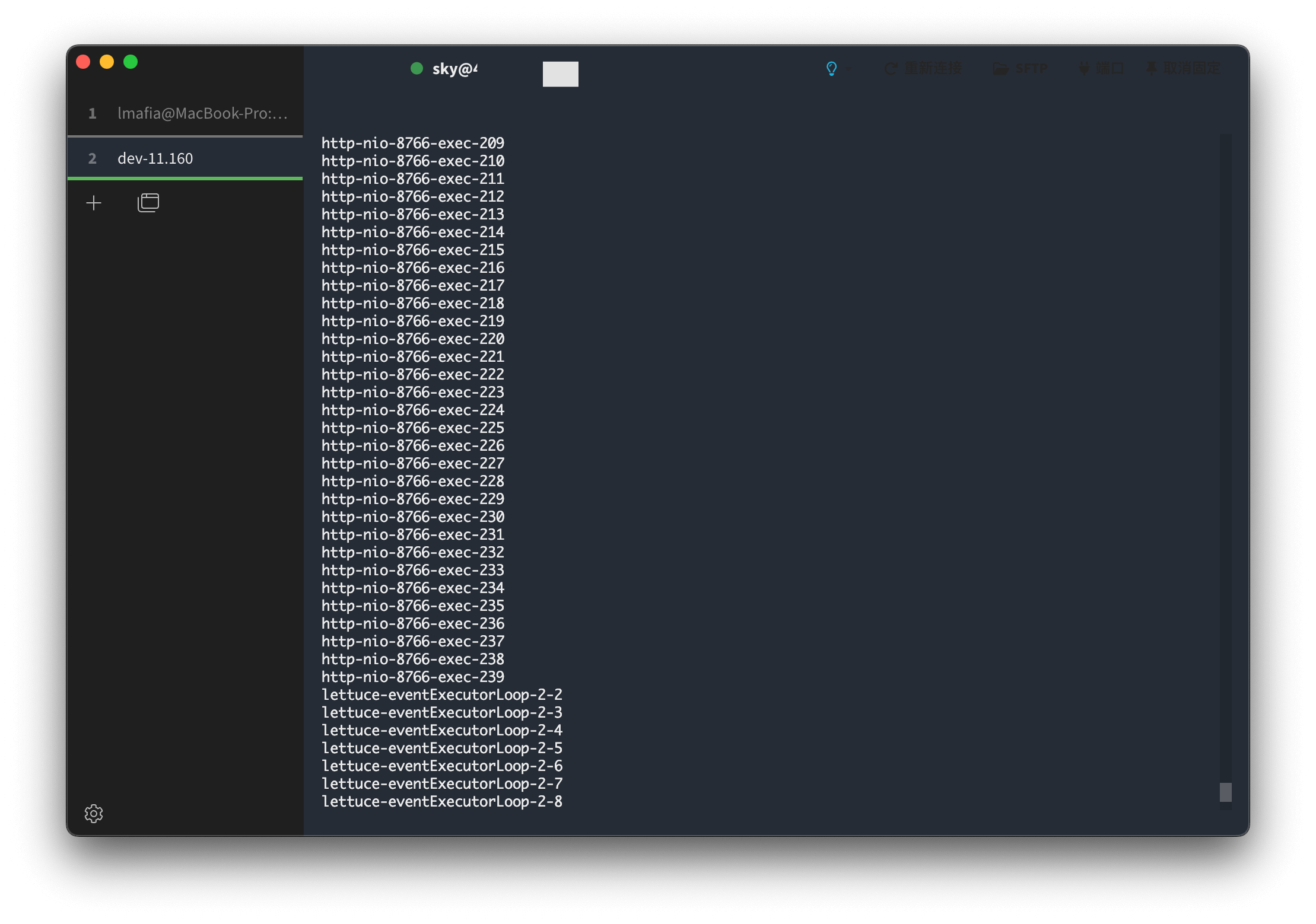Click the http-nio-8766-exec-209 output line

[412, 143]
